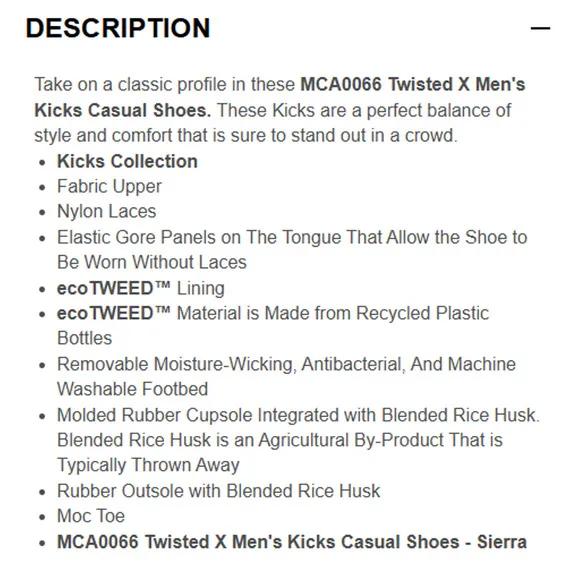The height and width of the screenshot is (580, 580).
Task: Click the word Bottles
Action: (x=84, y=338)
